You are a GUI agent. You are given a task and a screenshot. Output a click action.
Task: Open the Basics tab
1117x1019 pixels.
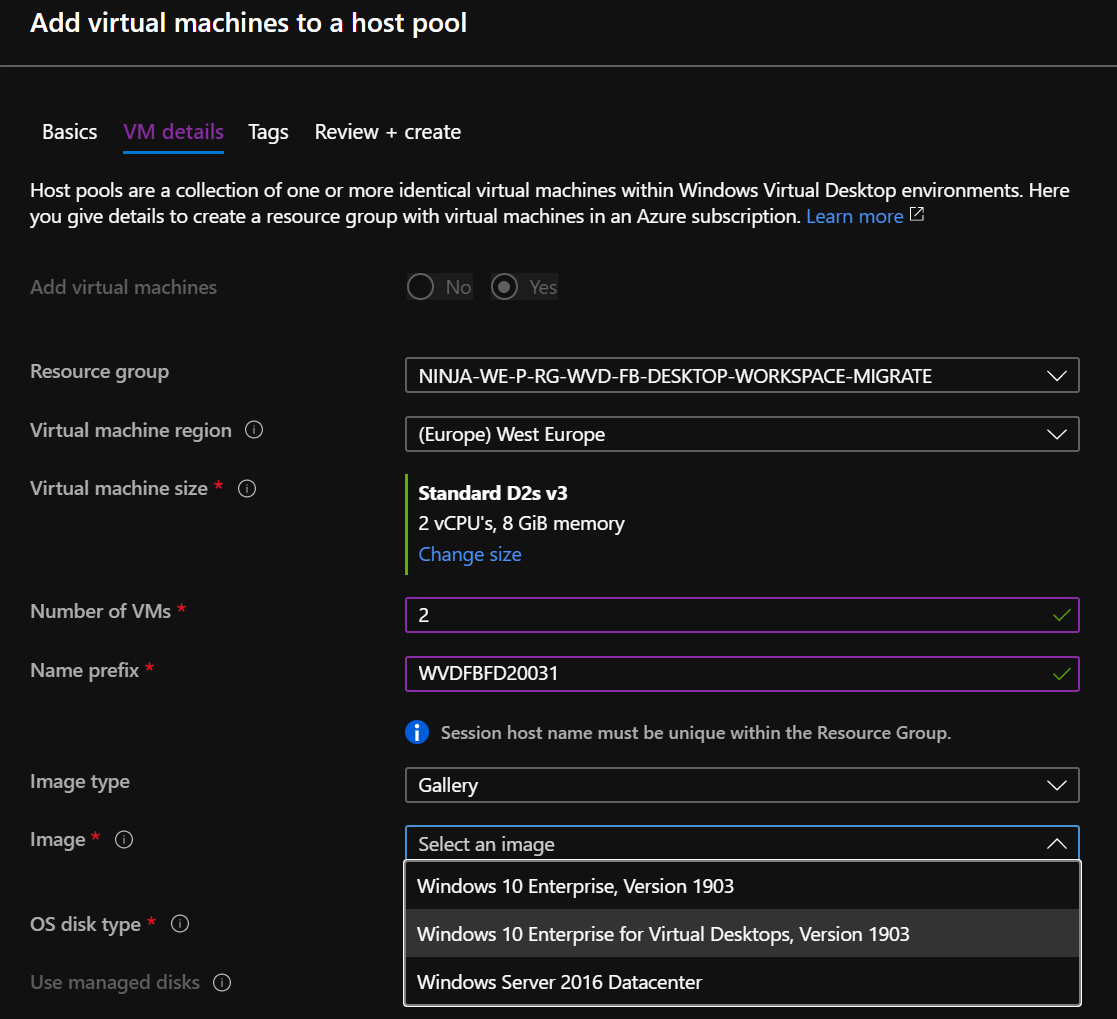tap(69, 132)
